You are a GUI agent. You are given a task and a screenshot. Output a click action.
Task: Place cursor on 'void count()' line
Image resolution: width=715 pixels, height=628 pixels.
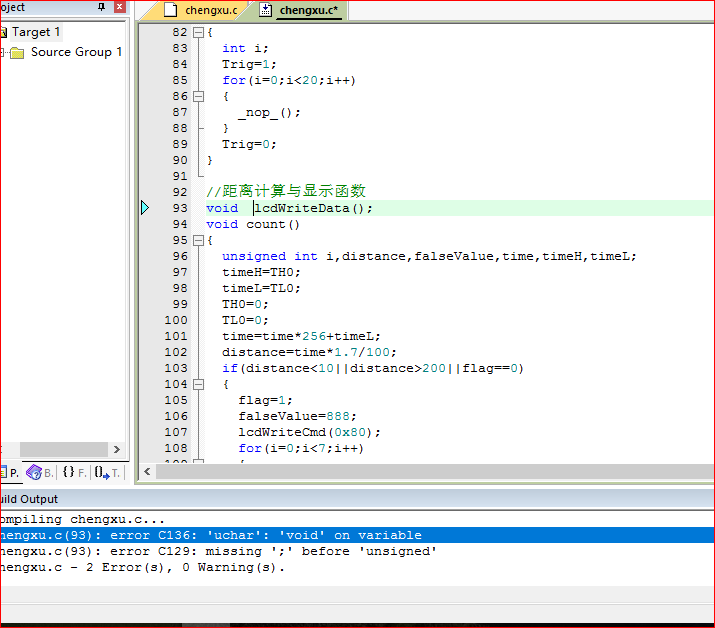click(253, 224)
